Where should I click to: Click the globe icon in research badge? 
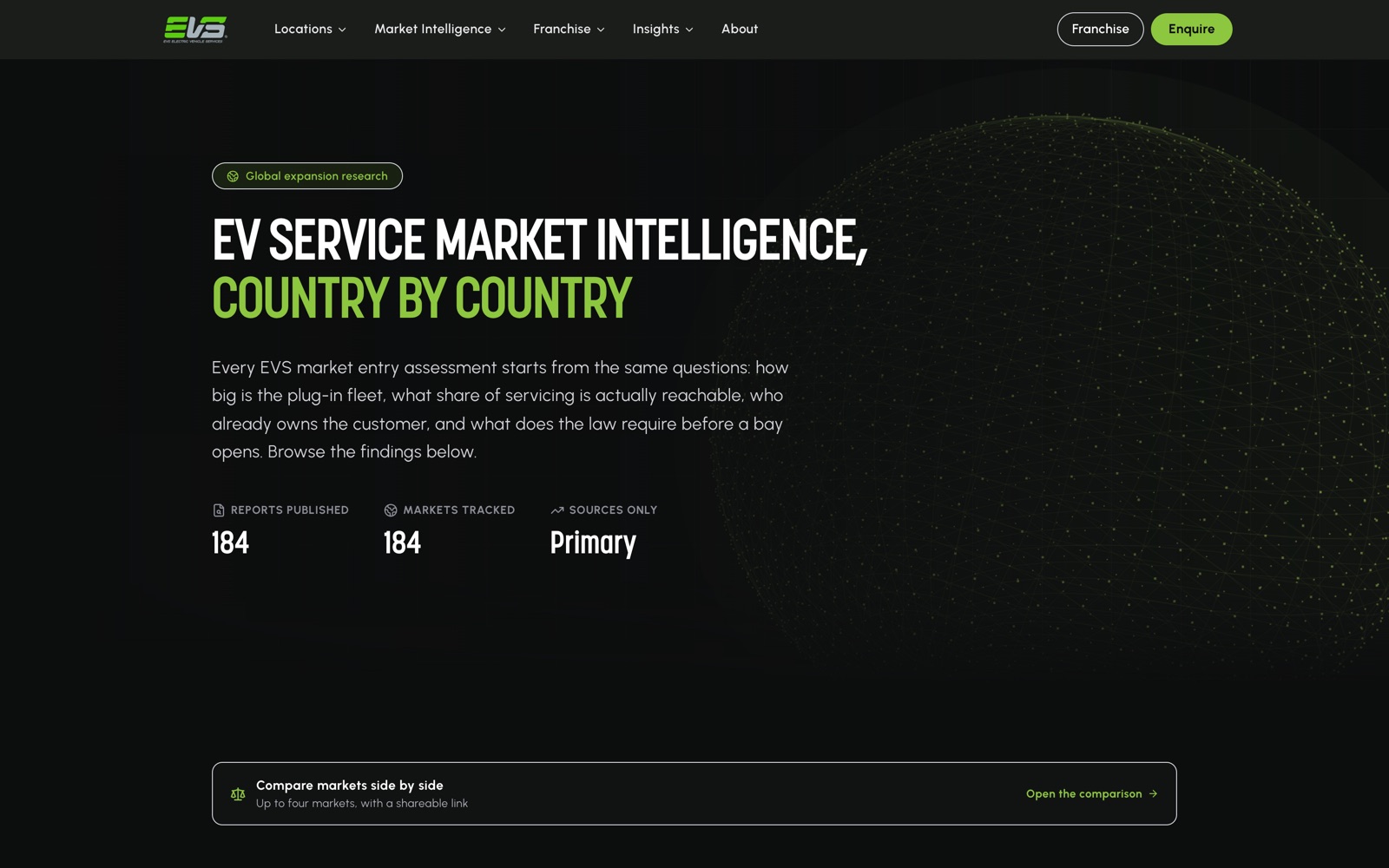tap(233, 176)
